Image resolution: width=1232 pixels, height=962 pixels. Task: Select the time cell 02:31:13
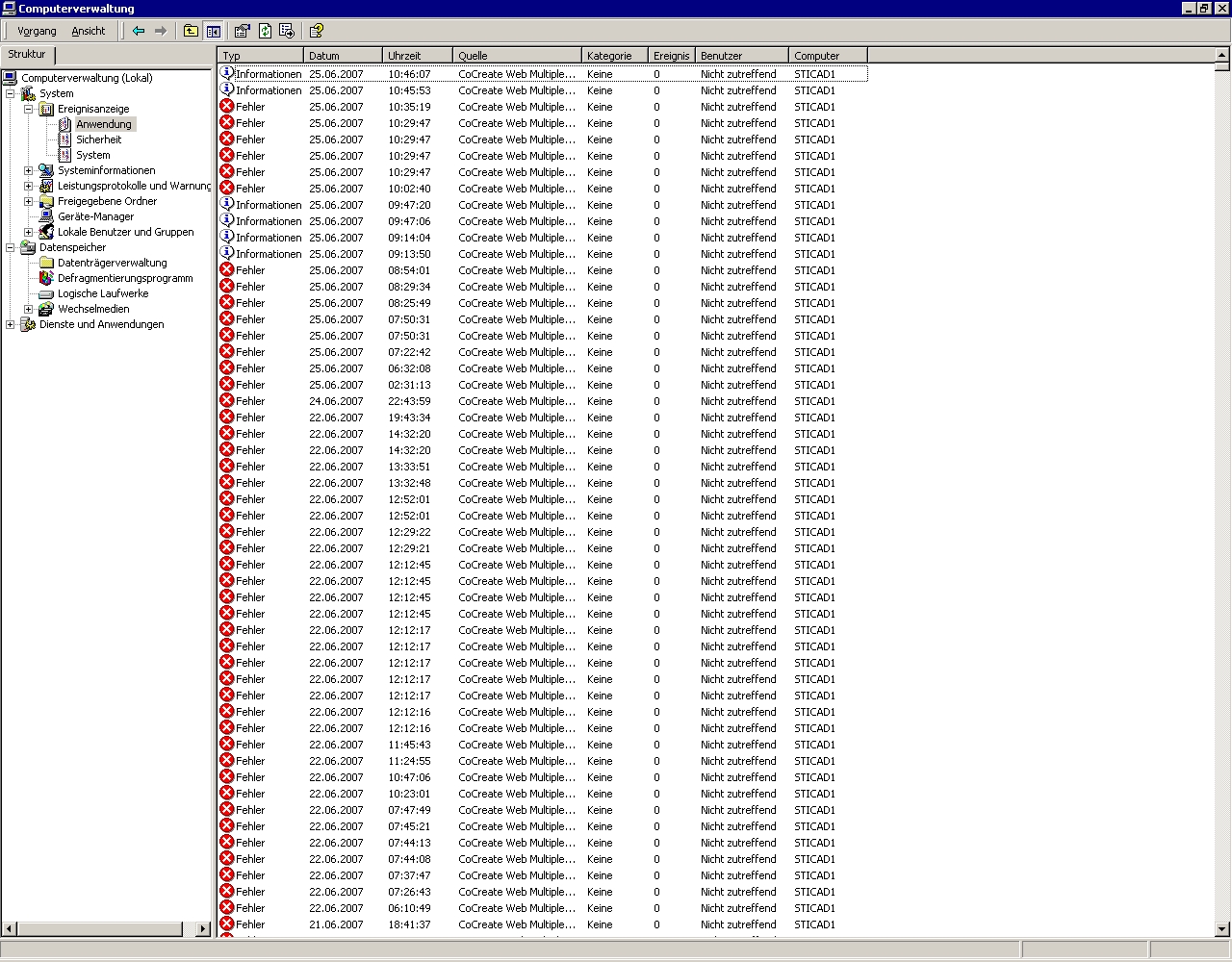[x=409, y=385]
